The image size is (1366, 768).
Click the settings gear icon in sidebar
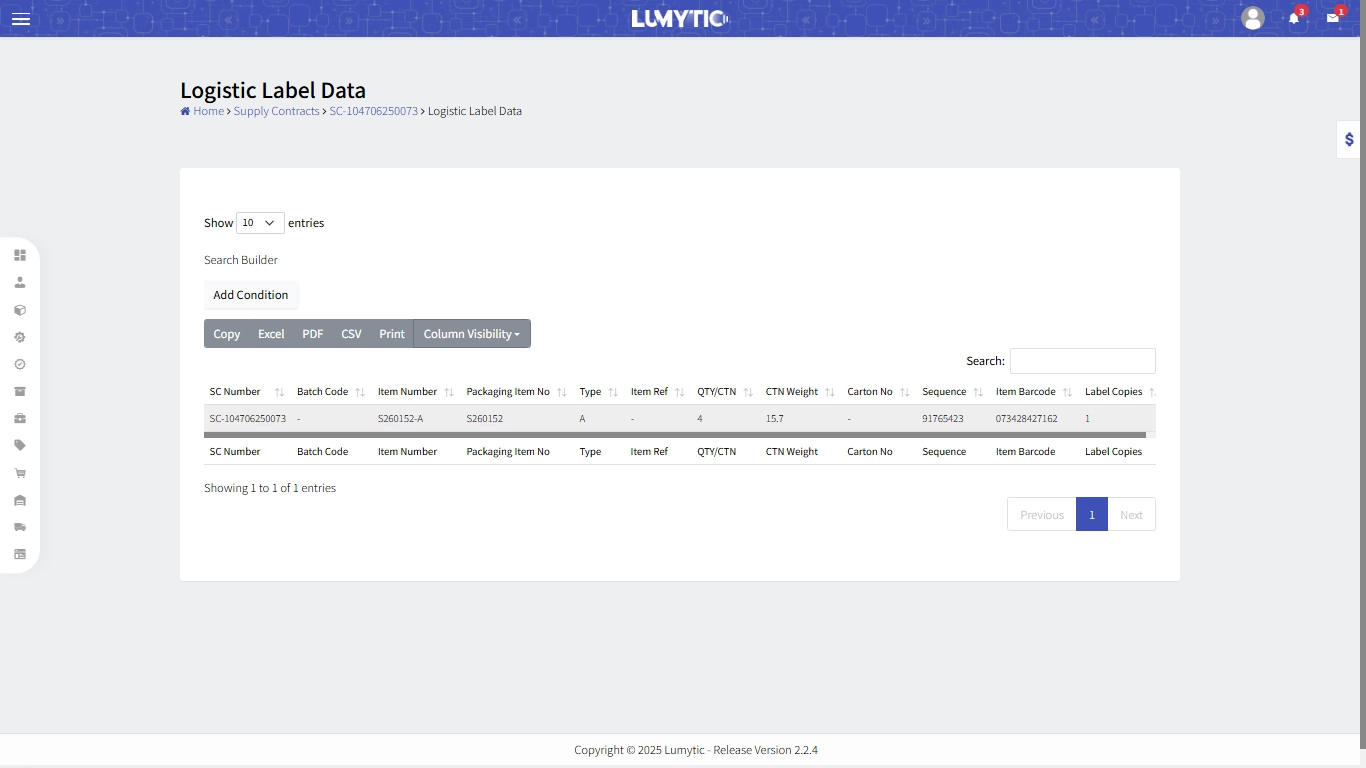pyautogui.click(x=20, y=337)
